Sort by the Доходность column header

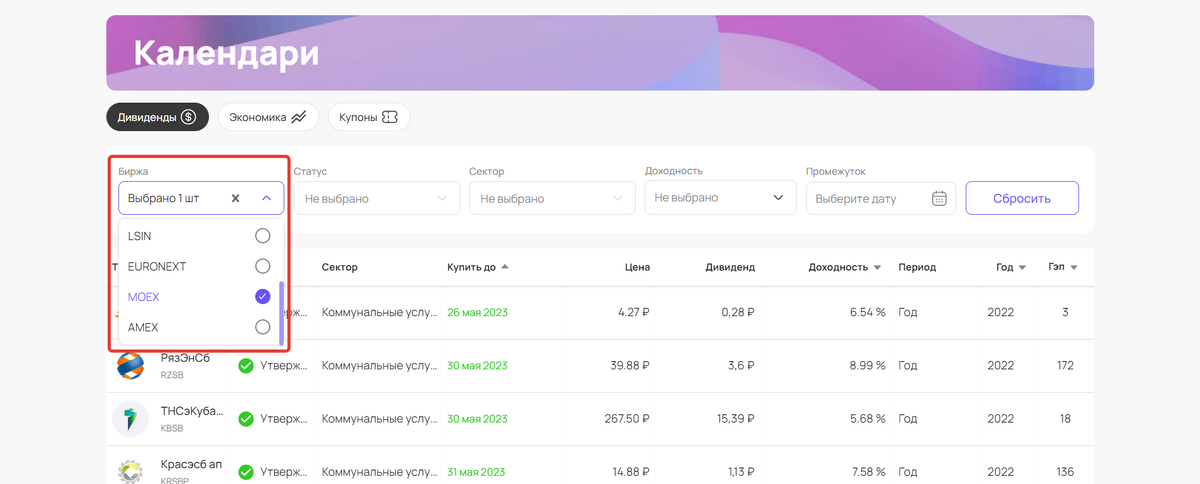845,267
